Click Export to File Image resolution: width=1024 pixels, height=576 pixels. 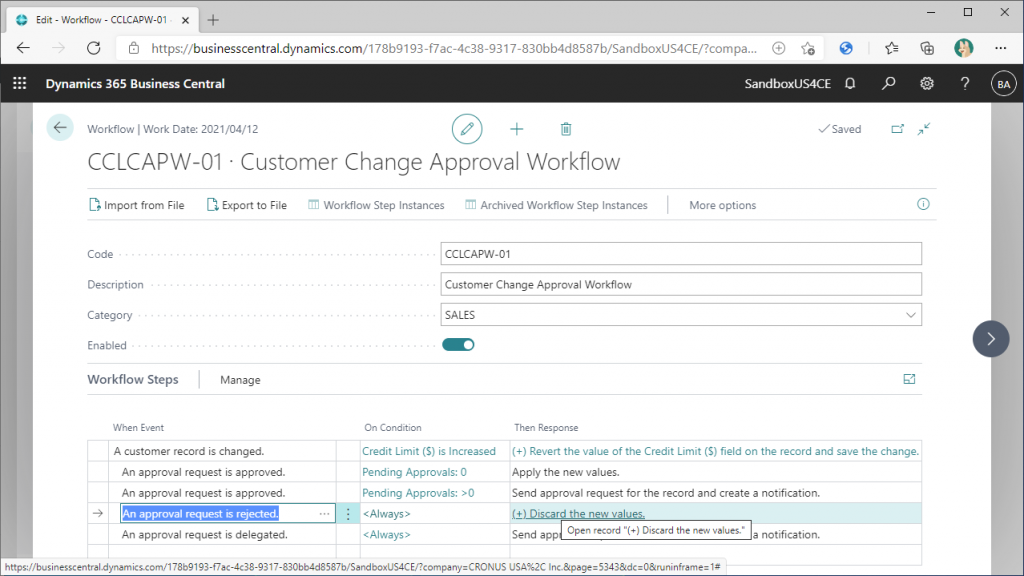pos(246,205)
